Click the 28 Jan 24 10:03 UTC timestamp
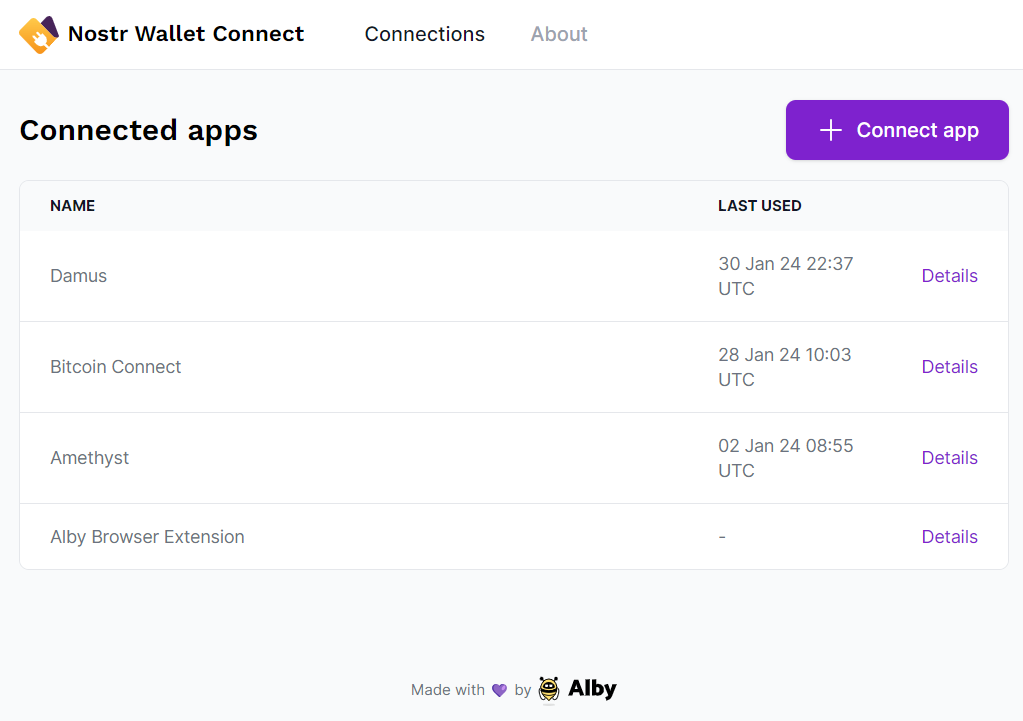The height and width of the screenshot is (721, 1023). coord(785,367)
